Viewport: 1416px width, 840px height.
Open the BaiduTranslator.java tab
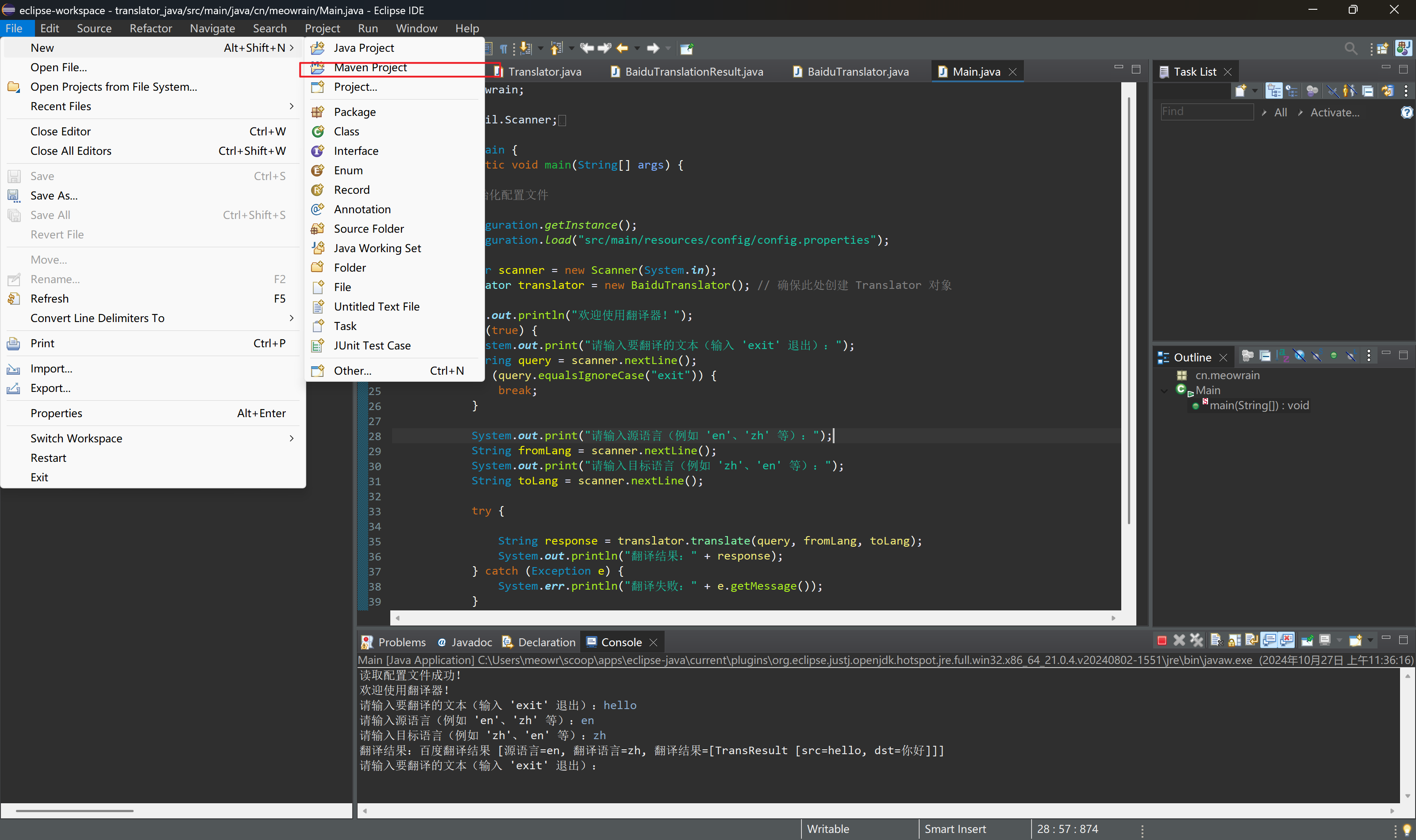click(x=857, y=71)
